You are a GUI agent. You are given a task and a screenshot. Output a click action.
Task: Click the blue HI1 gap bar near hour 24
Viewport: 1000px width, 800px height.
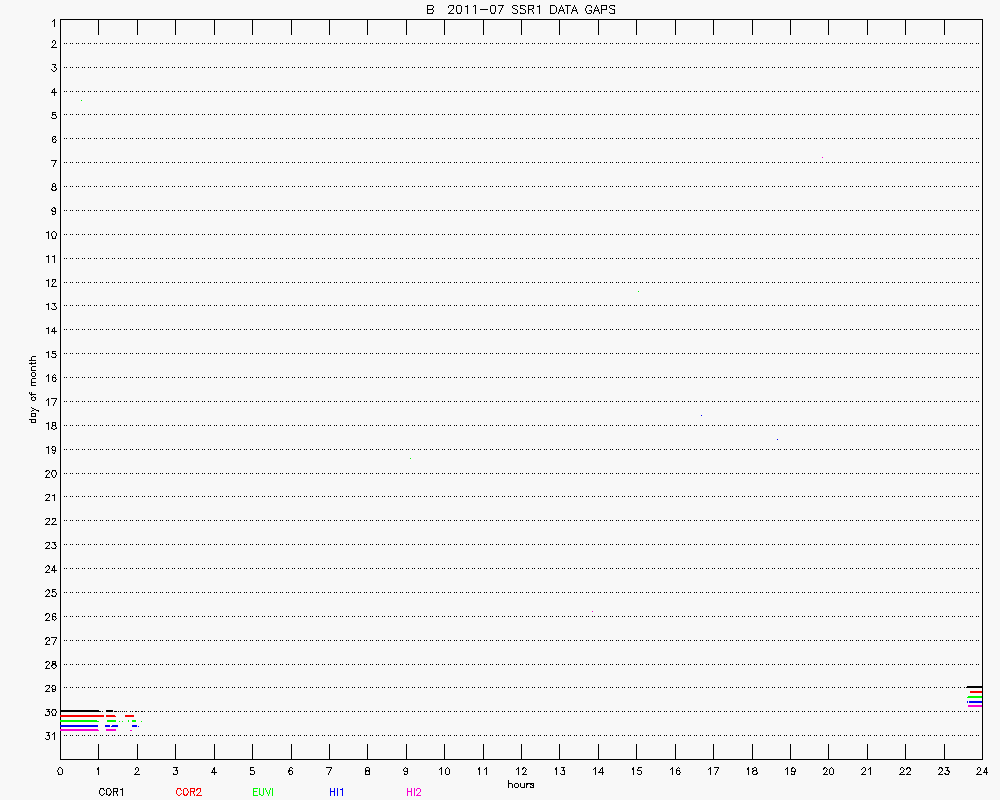click(x=975, y=701)
